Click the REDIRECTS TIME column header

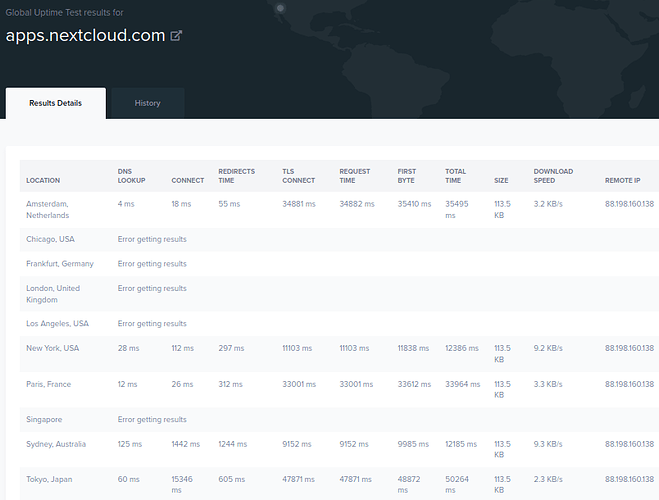[x=237, y=176]
